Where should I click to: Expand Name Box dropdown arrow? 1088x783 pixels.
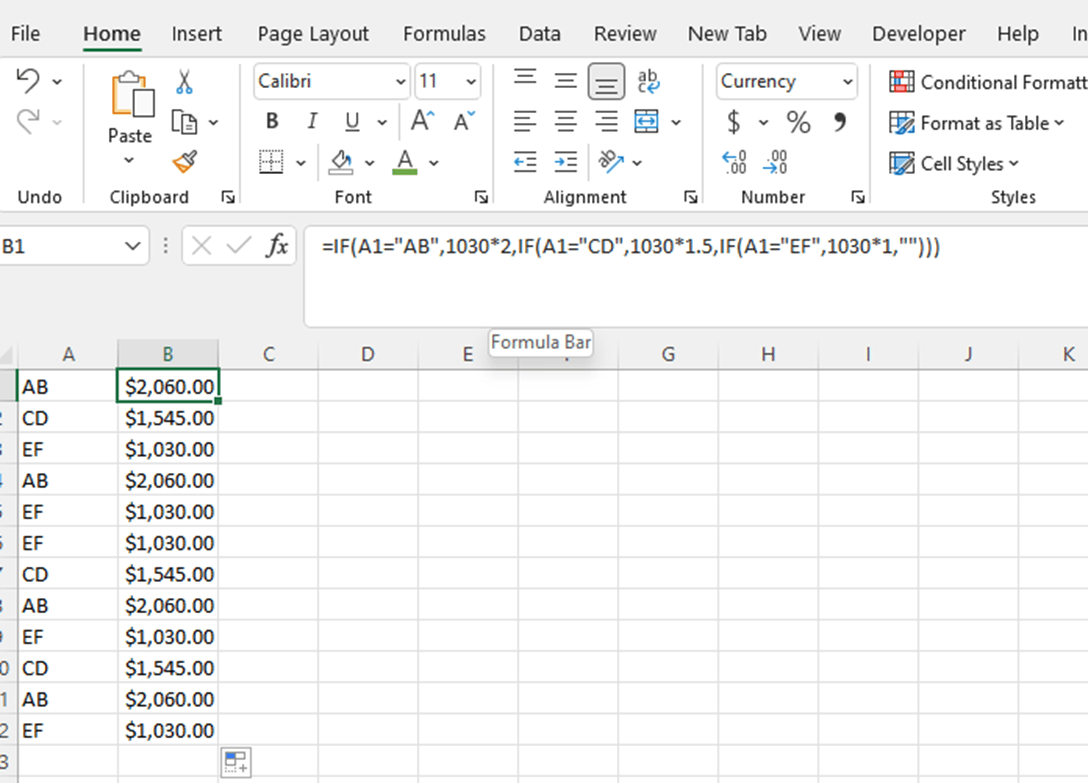click(133, 246)
